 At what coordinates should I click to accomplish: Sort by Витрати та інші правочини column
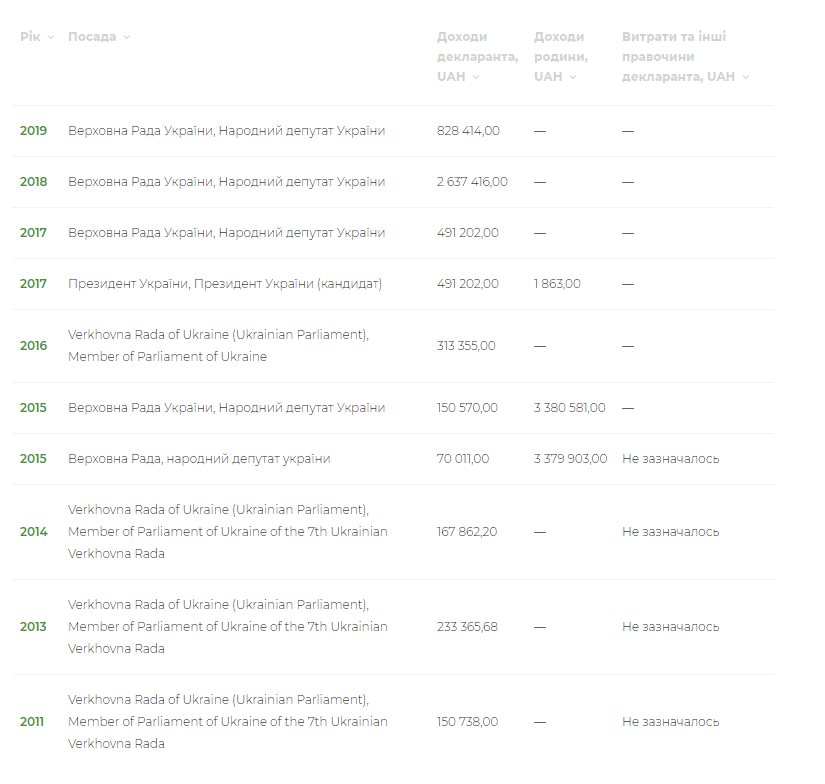tap(684, 57)
